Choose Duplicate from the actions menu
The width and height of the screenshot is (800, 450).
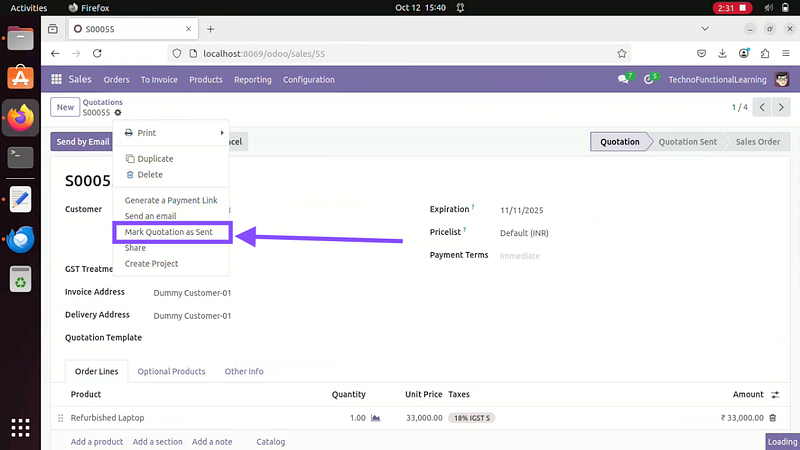(154, 159)
